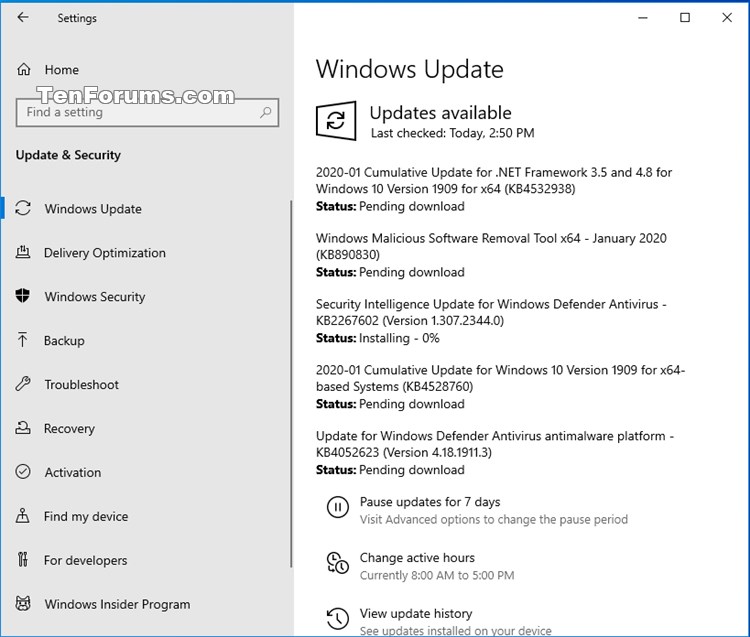Open Recovery settings
This screenshot has height=637, width=750.
(x=69, y=428)
